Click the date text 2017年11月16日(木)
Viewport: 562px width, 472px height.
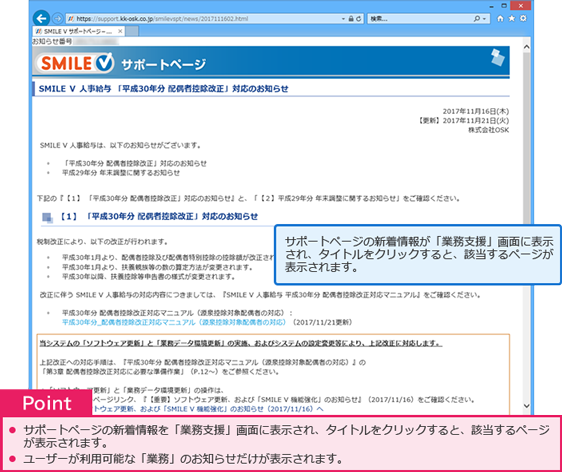click(x=476, y=111)
